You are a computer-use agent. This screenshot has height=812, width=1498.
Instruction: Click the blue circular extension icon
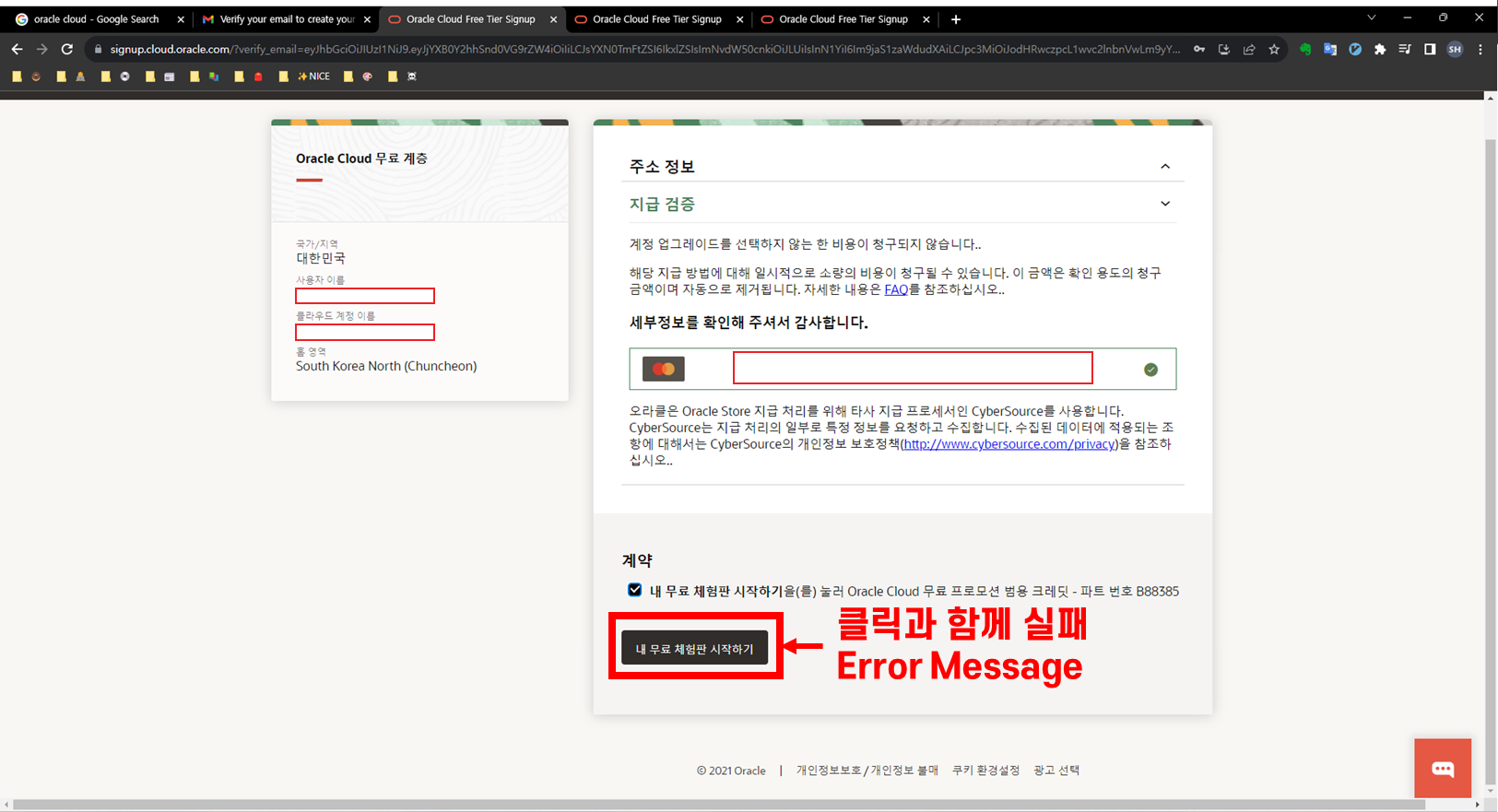(1355, 49)
